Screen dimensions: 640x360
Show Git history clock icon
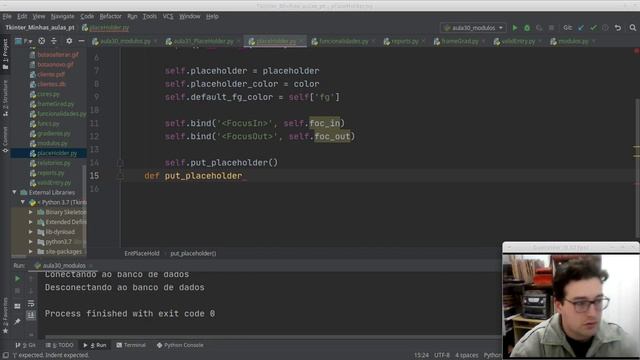[x=605, y=28]
